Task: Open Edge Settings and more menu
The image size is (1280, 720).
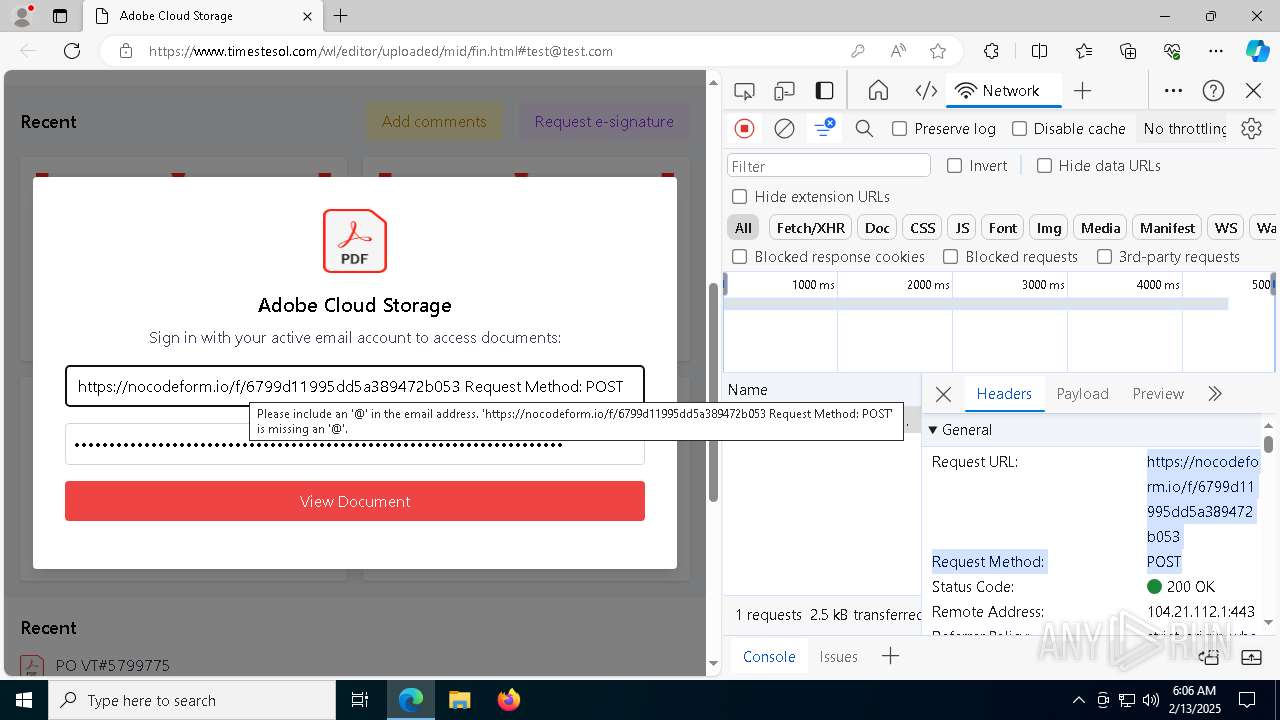Action: 1216,51
